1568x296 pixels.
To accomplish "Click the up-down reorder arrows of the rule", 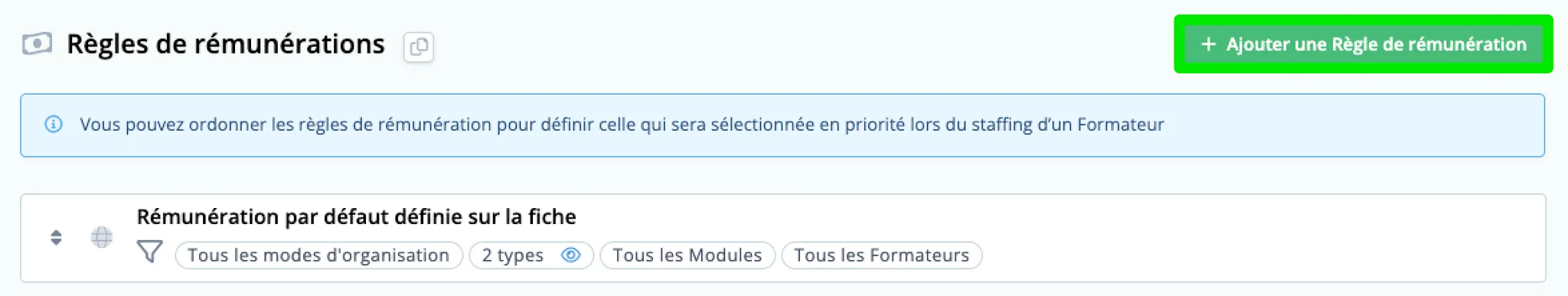I will (56, 237).
